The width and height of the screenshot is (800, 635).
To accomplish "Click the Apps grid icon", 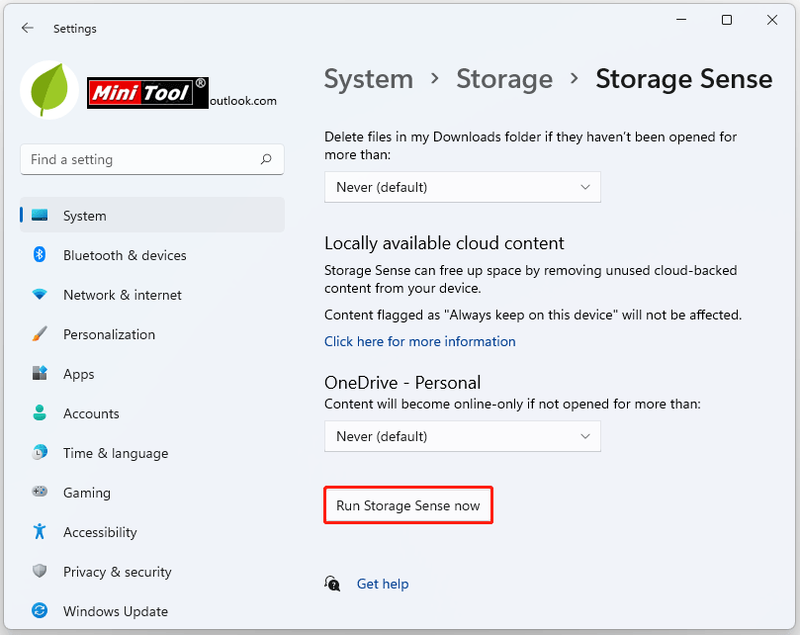I will pos(39,373).
